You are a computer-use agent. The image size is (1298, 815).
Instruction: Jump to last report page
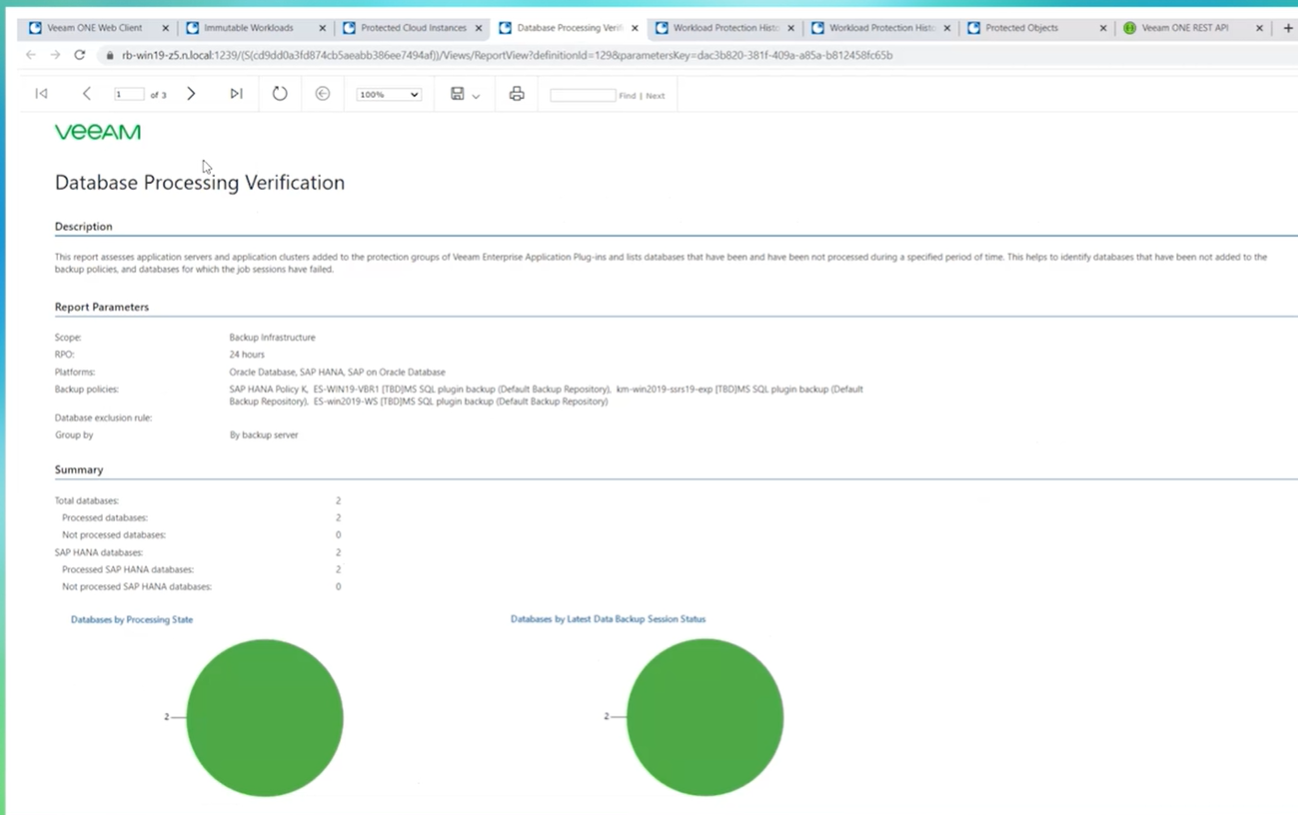tap(236, 94)
